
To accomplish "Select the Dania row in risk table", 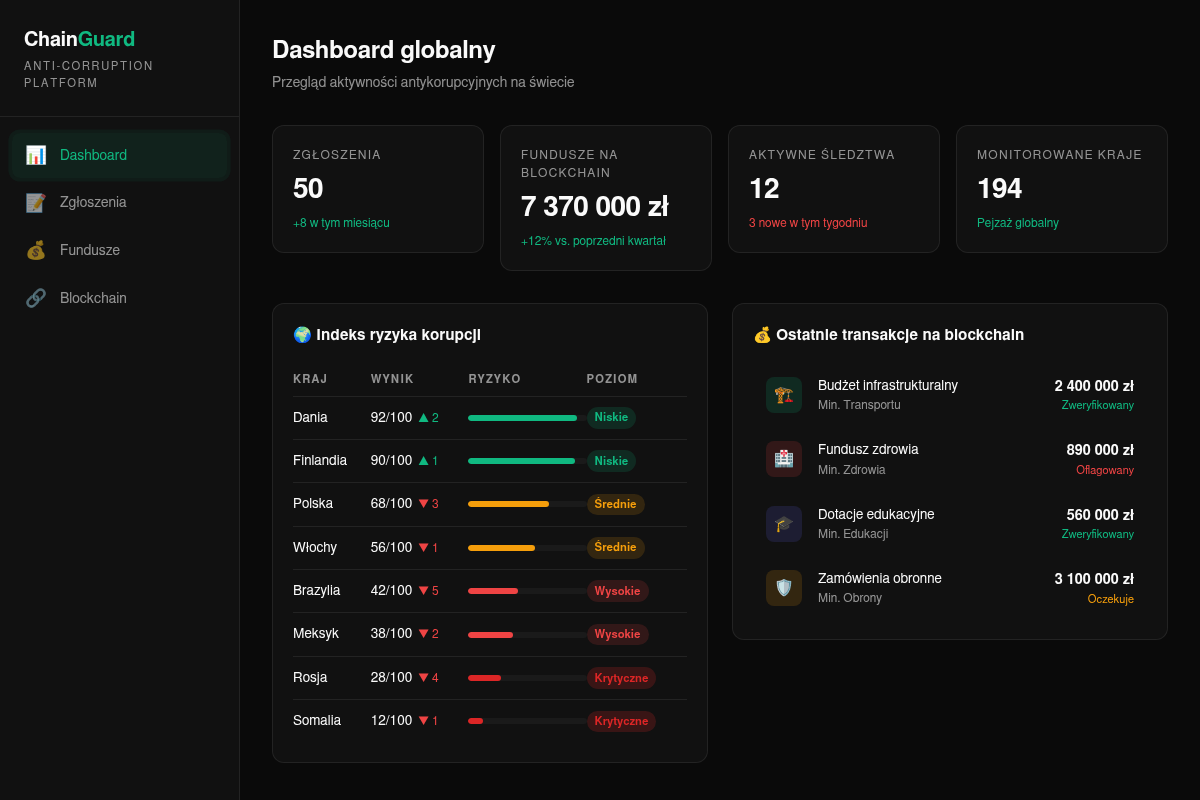I will (x=490, y=418).
